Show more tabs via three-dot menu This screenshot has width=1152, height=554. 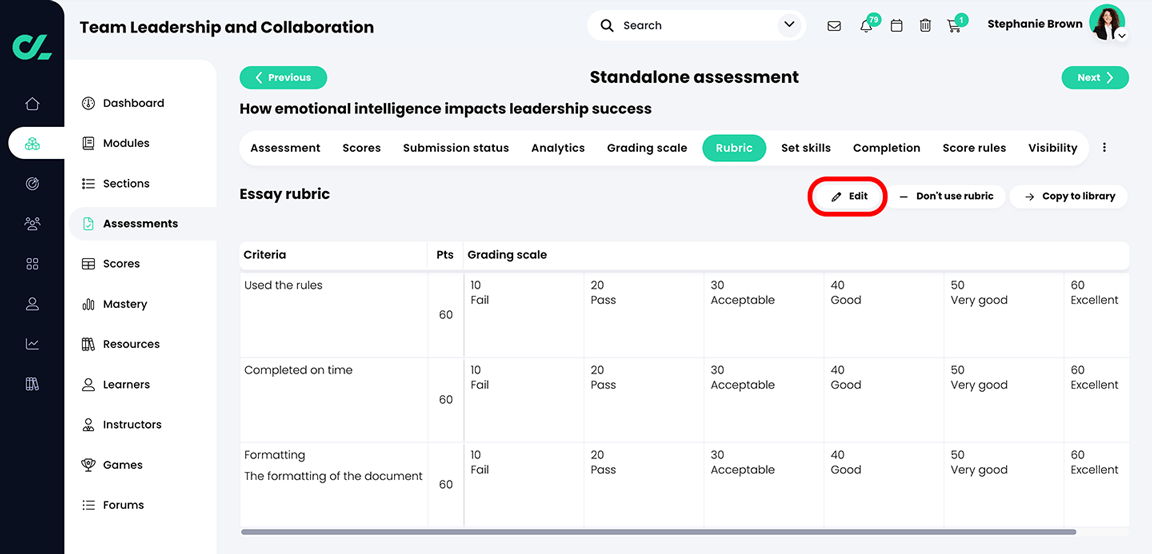1104,148
